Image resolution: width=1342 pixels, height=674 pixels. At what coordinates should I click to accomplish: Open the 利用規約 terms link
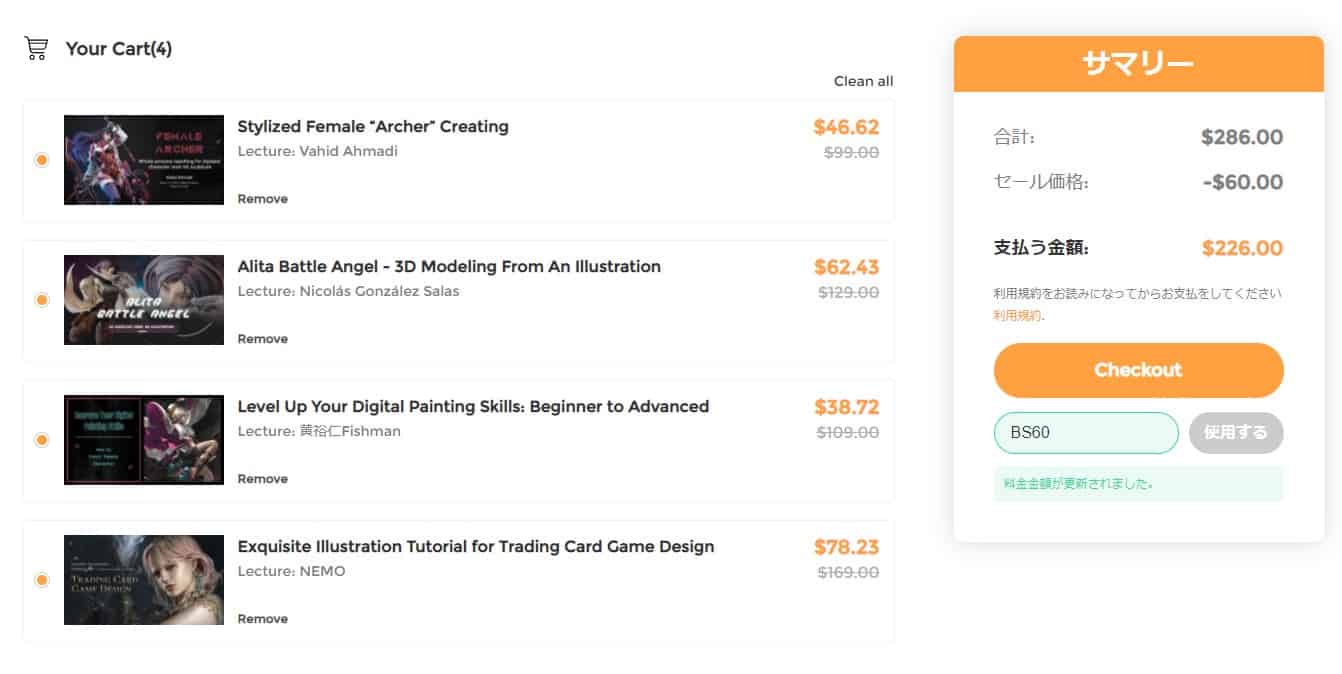[x=1016, y=315]
